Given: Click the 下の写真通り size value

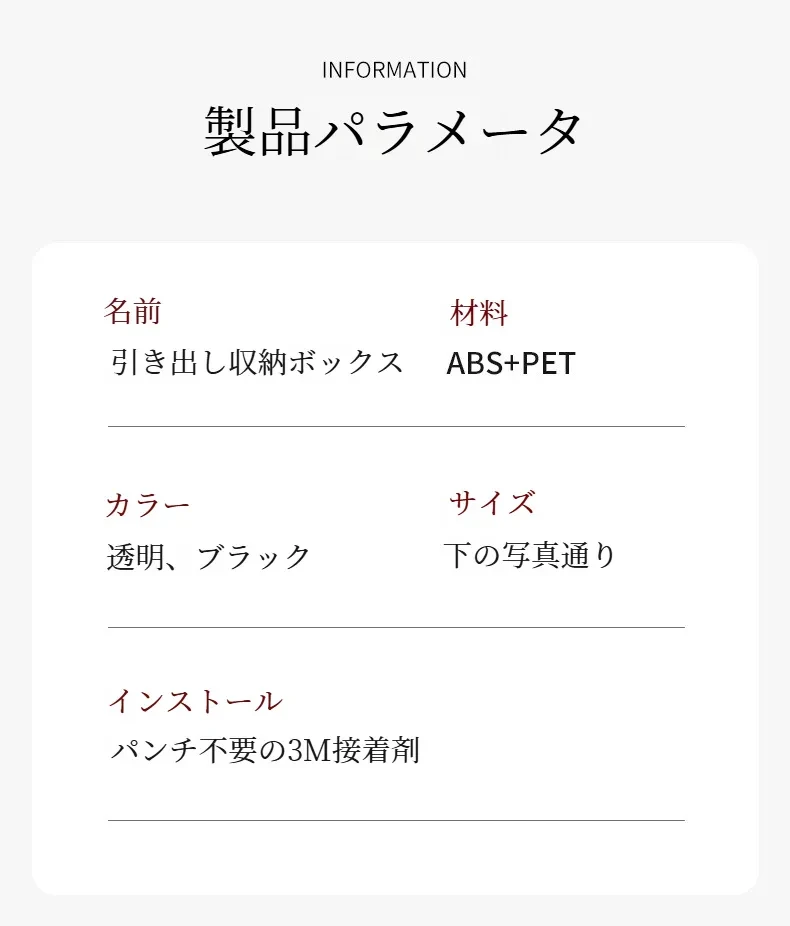Looking at the screenshot, I should 530,555.
